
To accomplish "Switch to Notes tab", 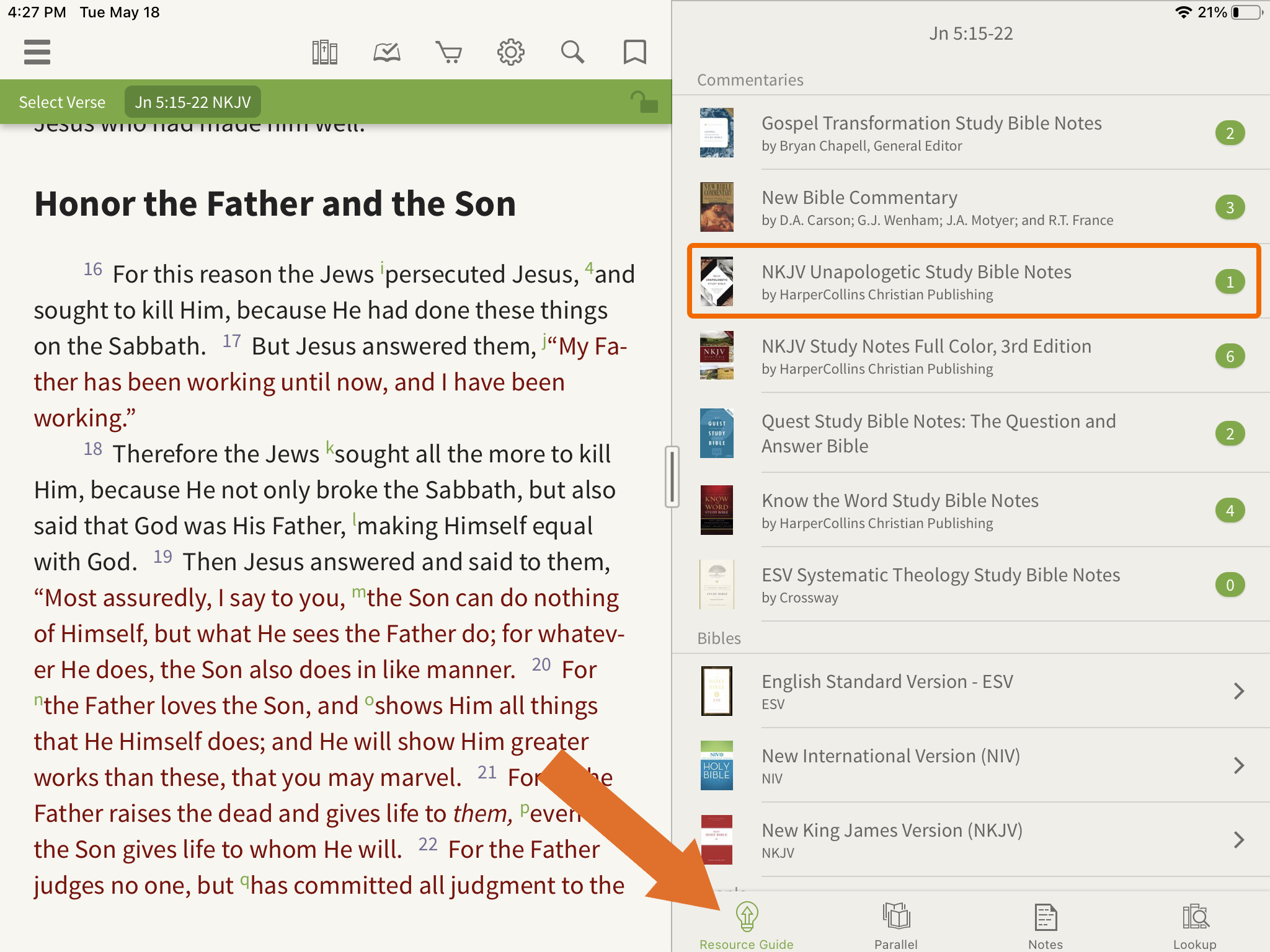I will 1046,926.
